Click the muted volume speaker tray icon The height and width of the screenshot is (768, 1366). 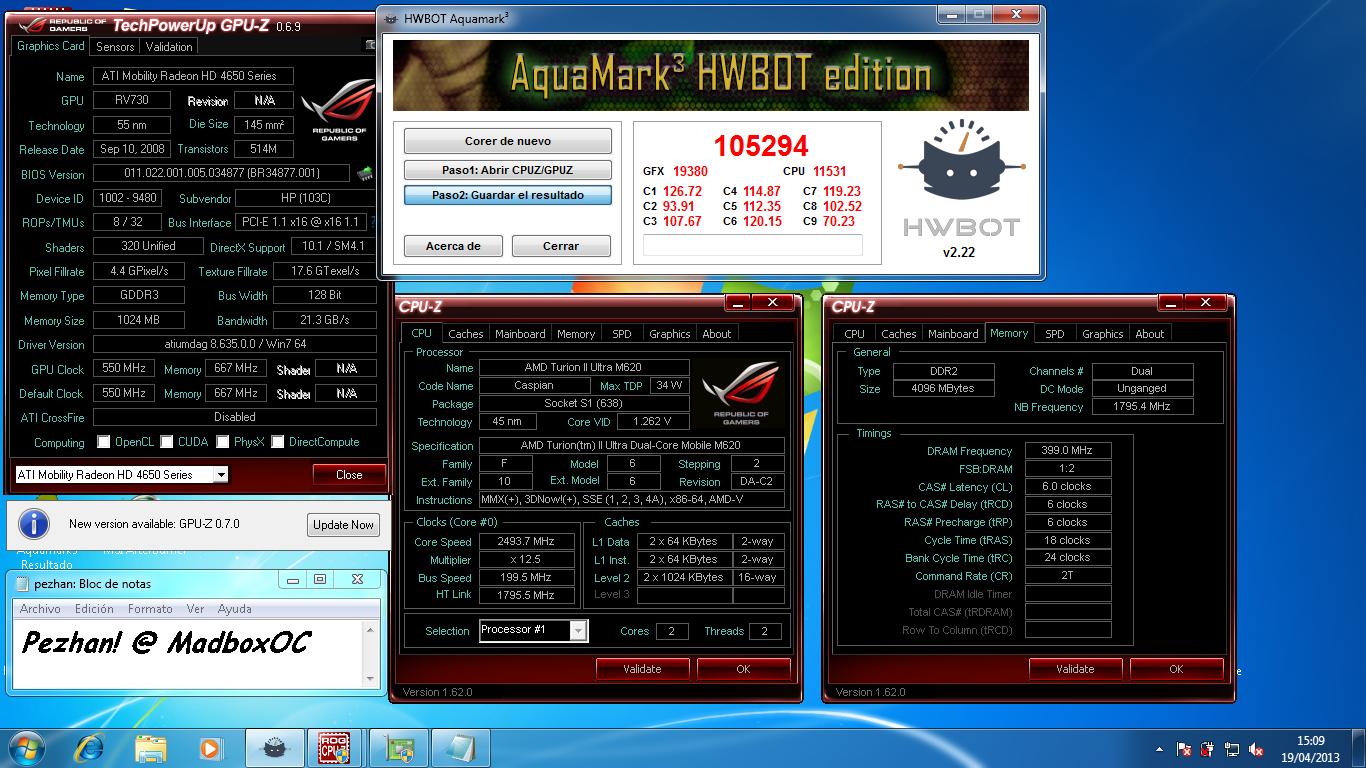(1256, 749)
